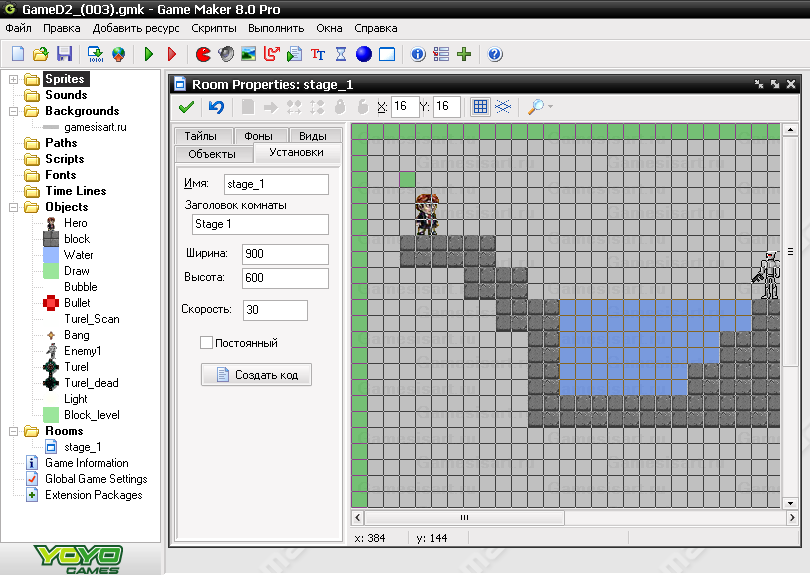
Task: Open the Правка menu
Action: (61, 28)
